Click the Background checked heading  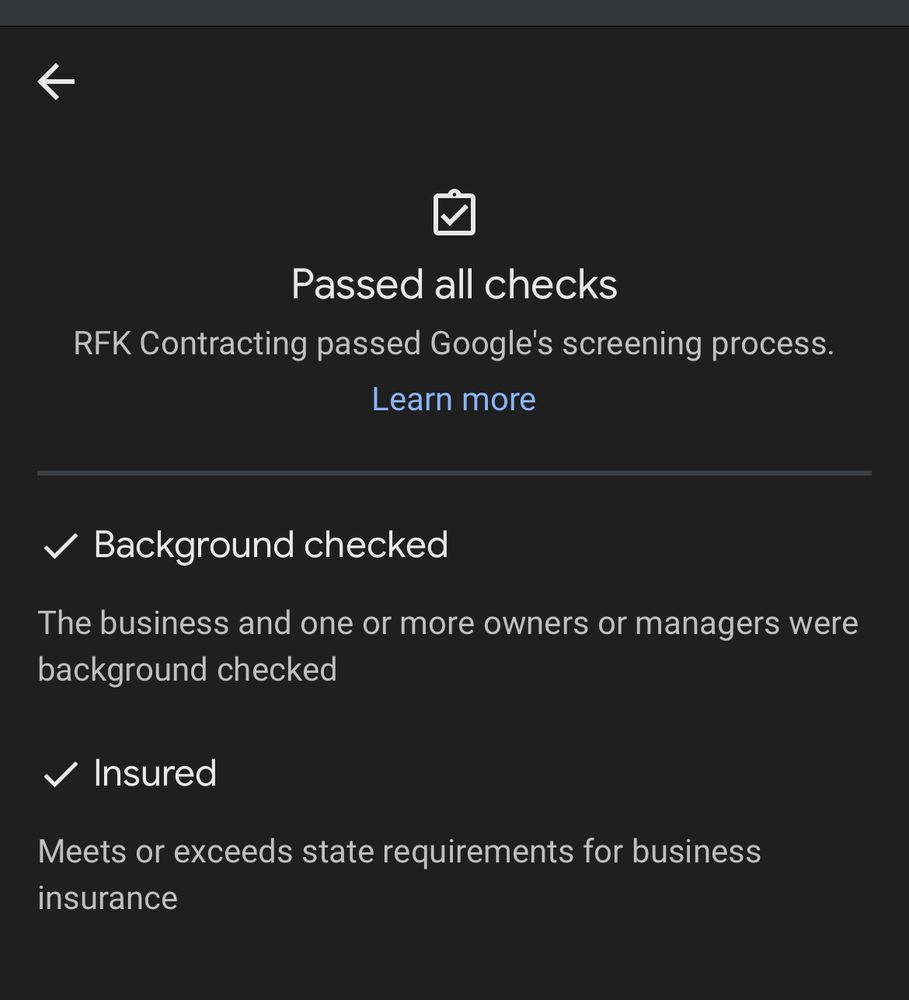point(271,545)
